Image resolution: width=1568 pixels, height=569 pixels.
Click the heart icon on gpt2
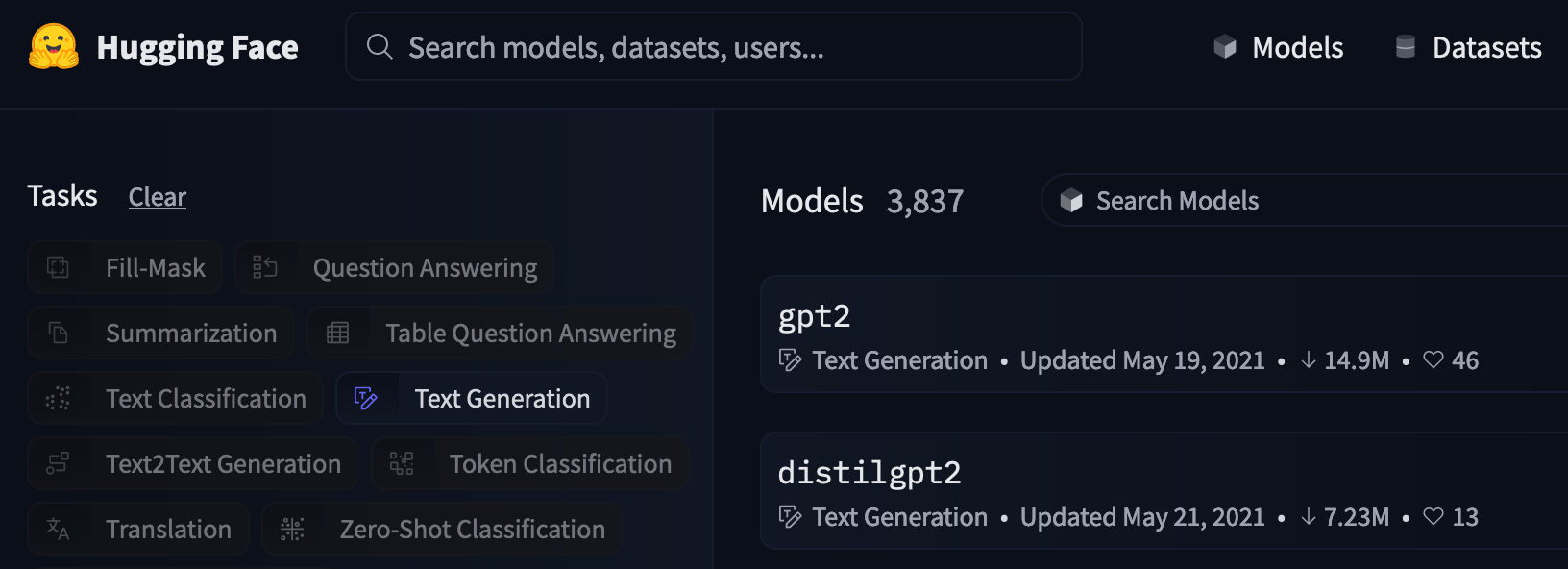1433,359
